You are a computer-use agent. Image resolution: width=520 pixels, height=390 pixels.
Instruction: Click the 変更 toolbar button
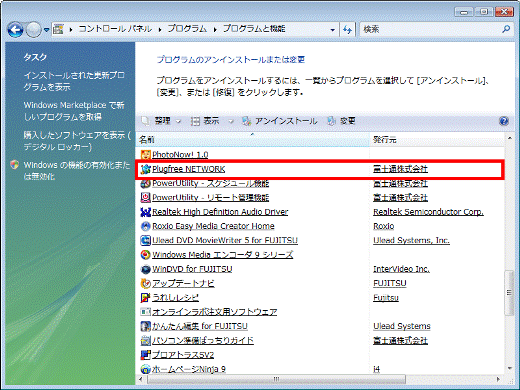[341, 121]
